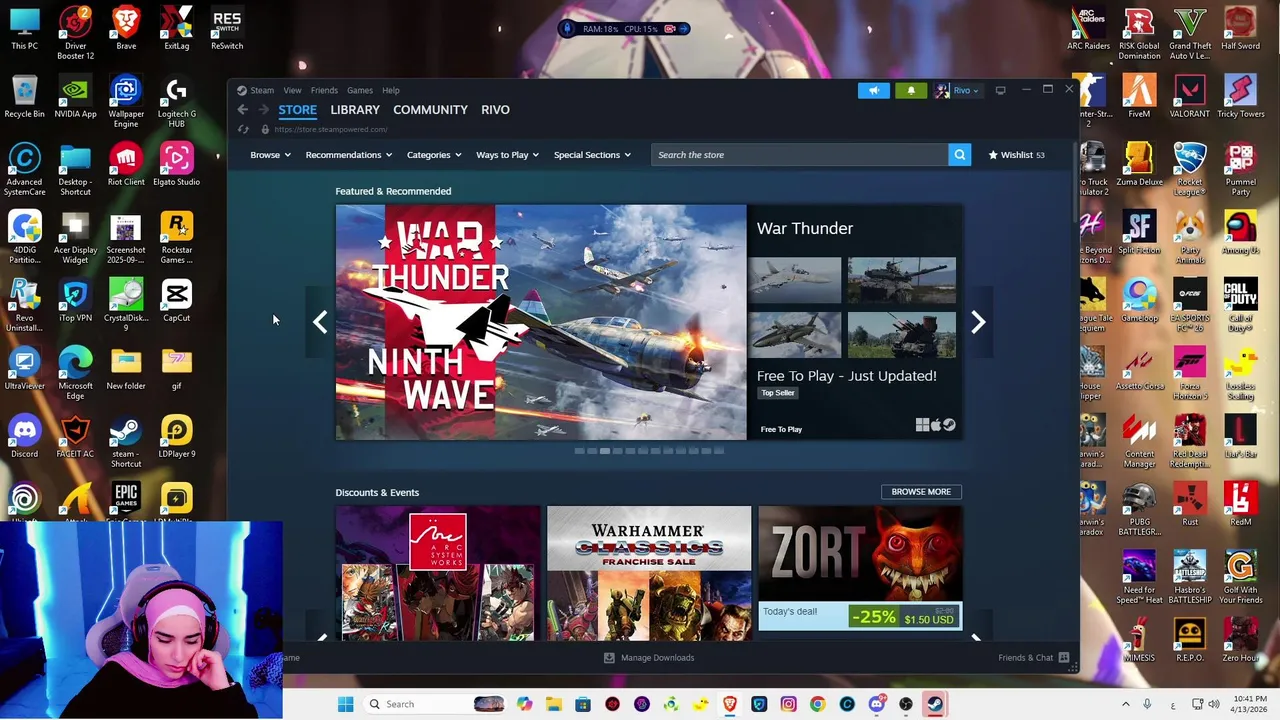Open the NVIDIA App desktop icon

[75, 98]
